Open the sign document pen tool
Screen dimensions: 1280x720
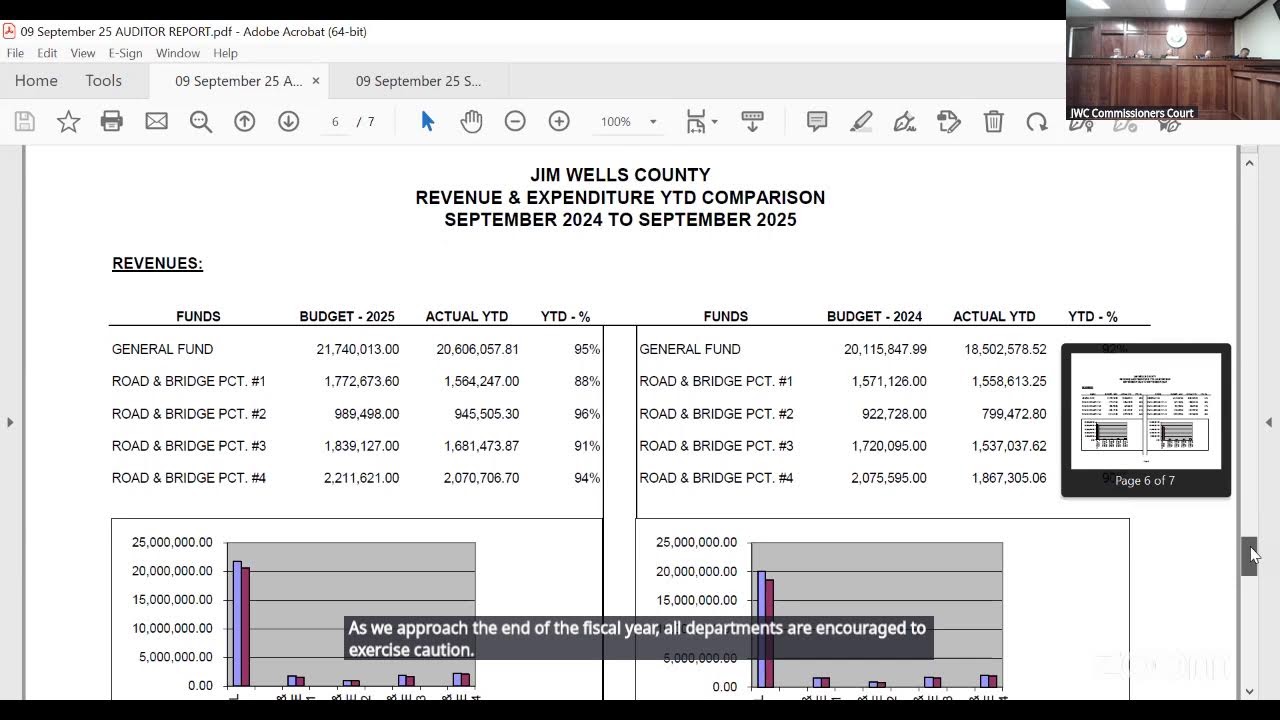click(905, 122)
